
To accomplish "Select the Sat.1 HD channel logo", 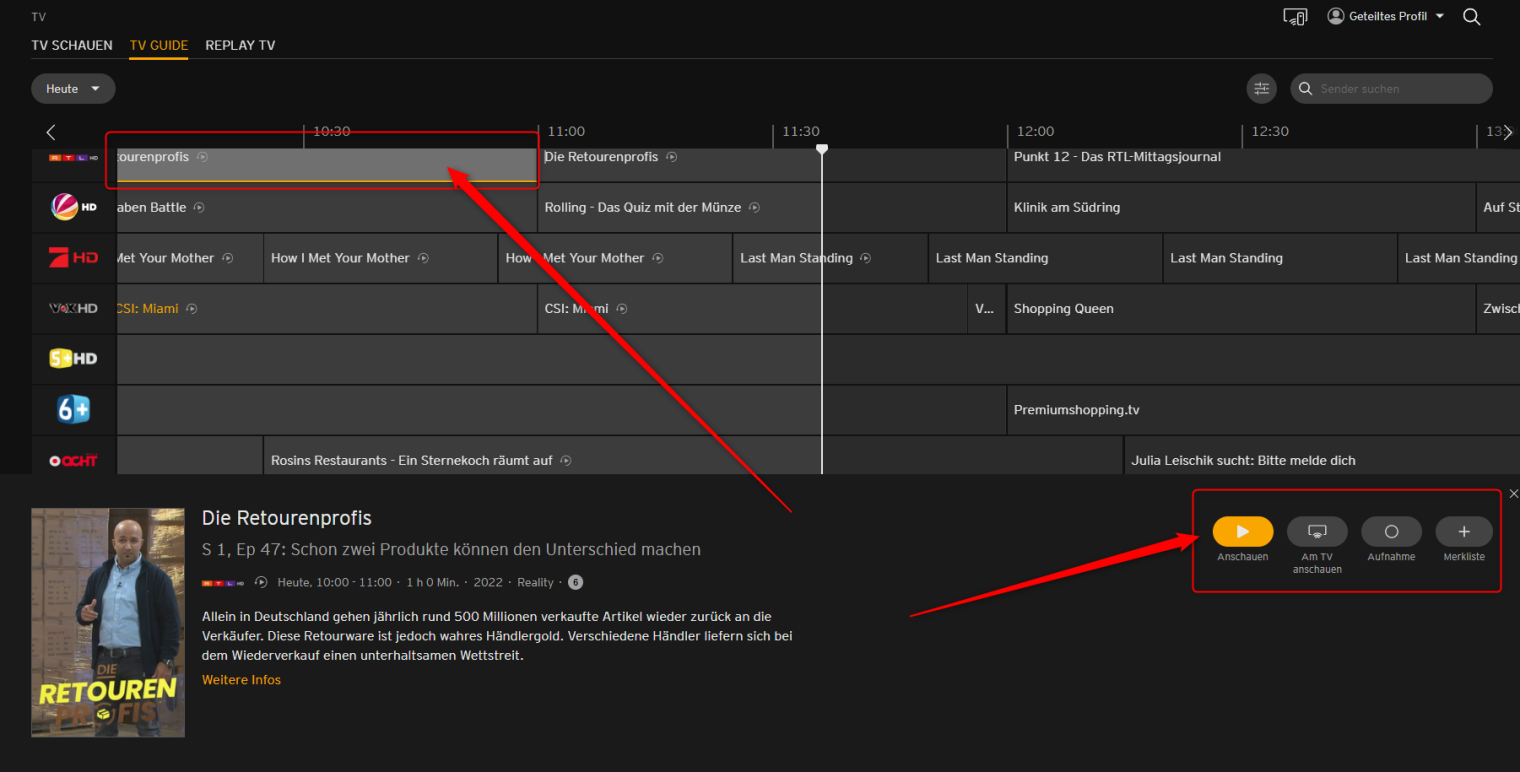I will (74, 207).
